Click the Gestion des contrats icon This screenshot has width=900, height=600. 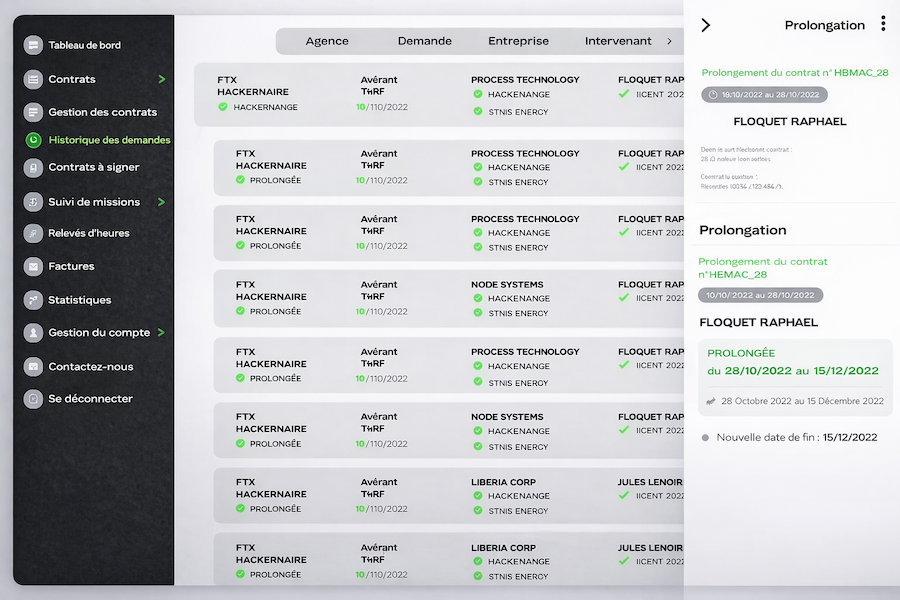click(x=33, y=112)
